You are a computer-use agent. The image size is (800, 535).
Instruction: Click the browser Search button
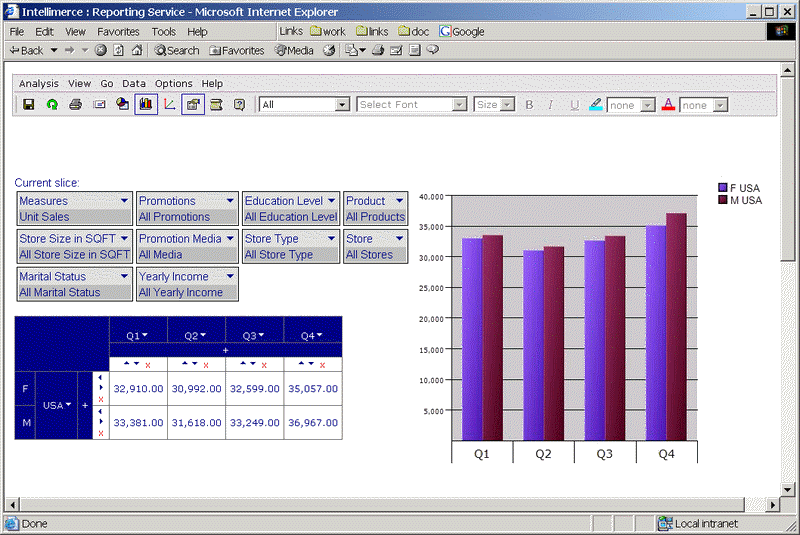[x=177, y=50]
